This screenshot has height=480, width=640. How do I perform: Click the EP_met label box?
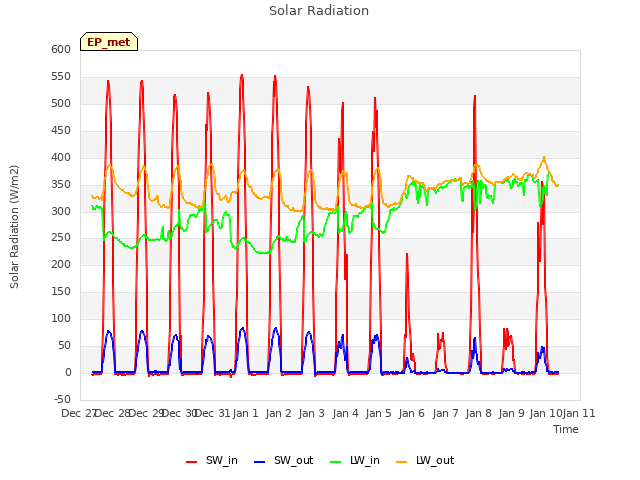(109, 42)
